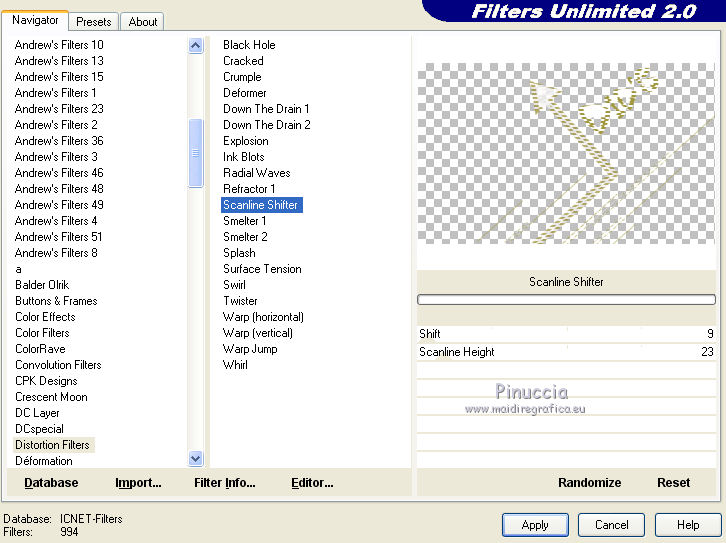
Task: Select Andrew's Filters 15 category
Action: pos(59,77)
